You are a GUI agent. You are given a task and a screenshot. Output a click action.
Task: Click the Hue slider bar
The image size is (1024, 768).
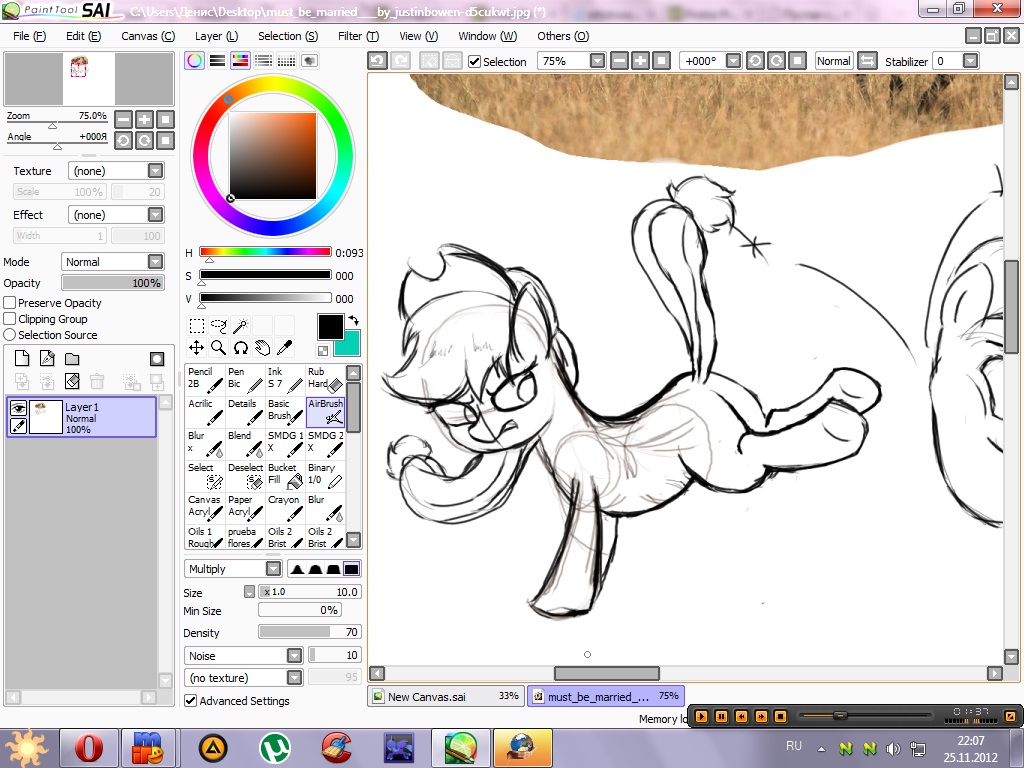click(x=265, y=252)
